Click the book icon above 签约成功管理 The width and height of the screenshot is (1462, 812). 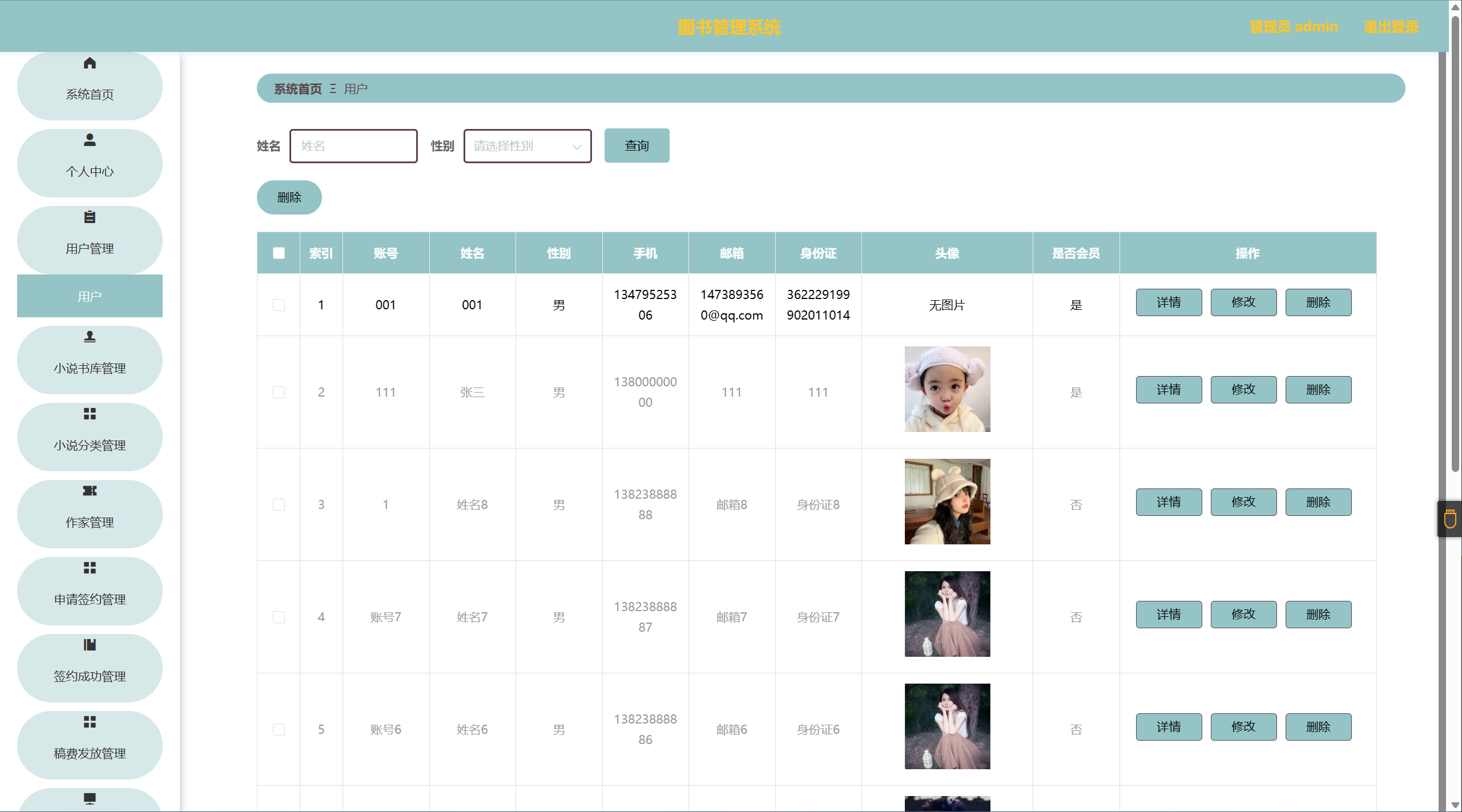click(90, 645)
